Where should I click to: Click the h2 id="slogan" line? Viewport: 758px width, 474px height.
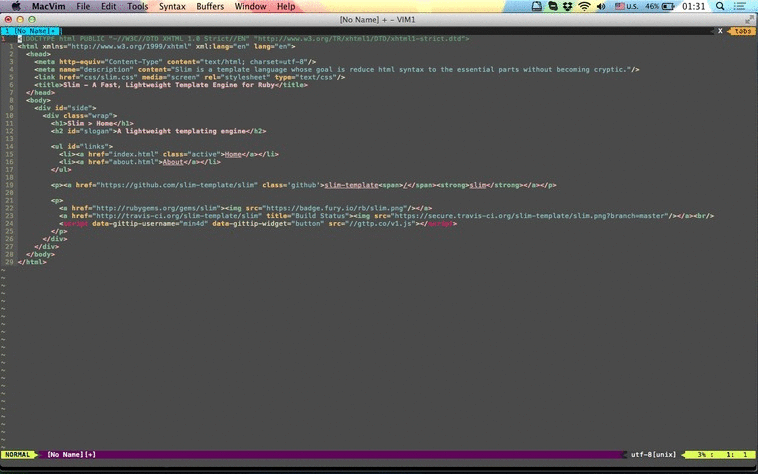point(159,131)
